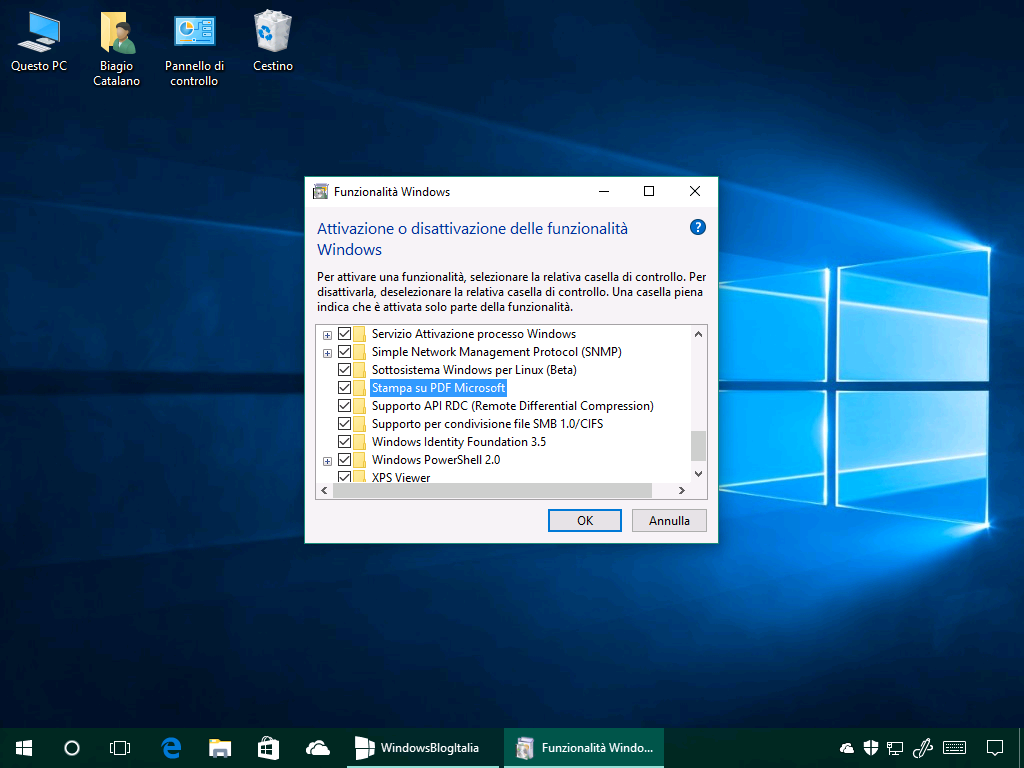Launch Microsoft Edge from the taskbar

point(171,748)
